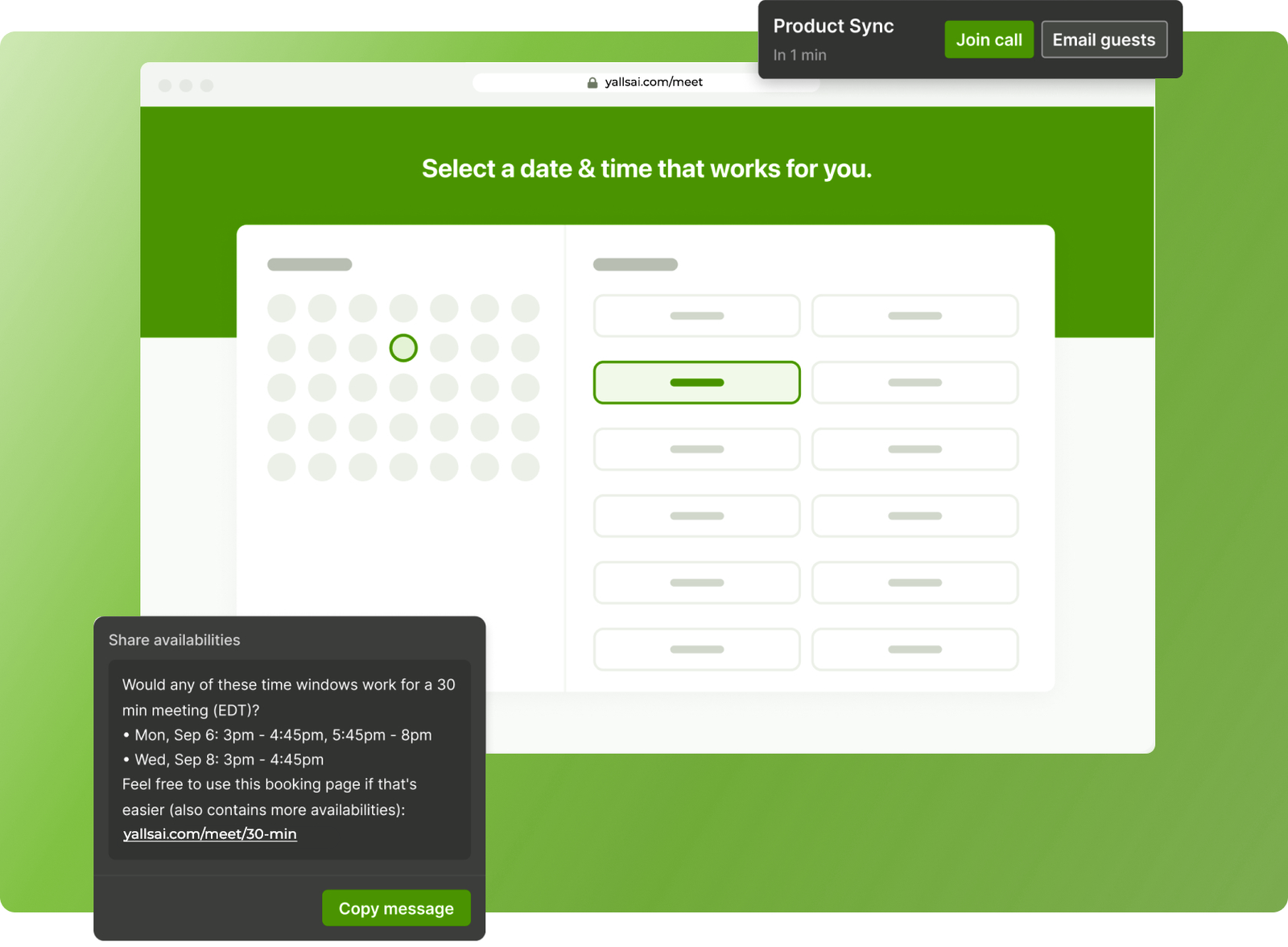Select the time slot right of the green slot
This screenshot has width=1288, height=947.
914,383
